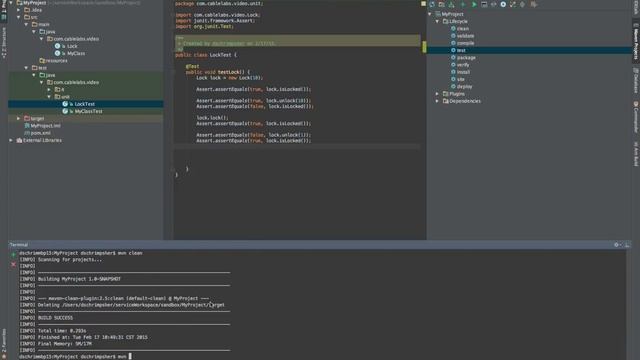Select the test lifecycle goal
This screenshot has width=640, height=360.
[461, 51]
